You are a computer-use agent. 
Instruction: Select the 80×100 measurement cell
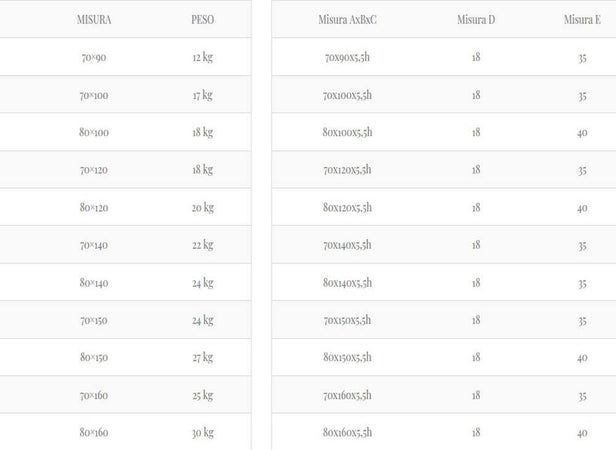(94, 132)
